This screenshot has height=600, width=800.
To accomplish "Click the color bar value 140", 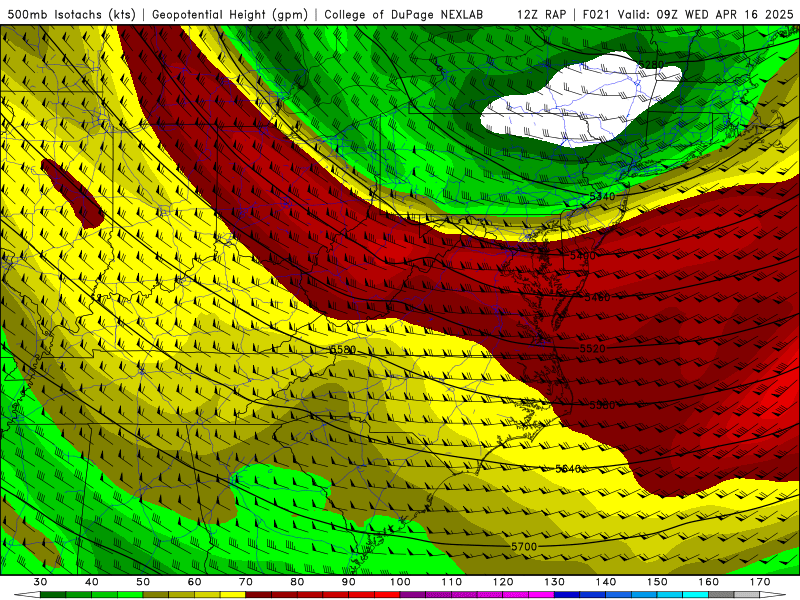I will pyautogui.click(x=606, y=582).
